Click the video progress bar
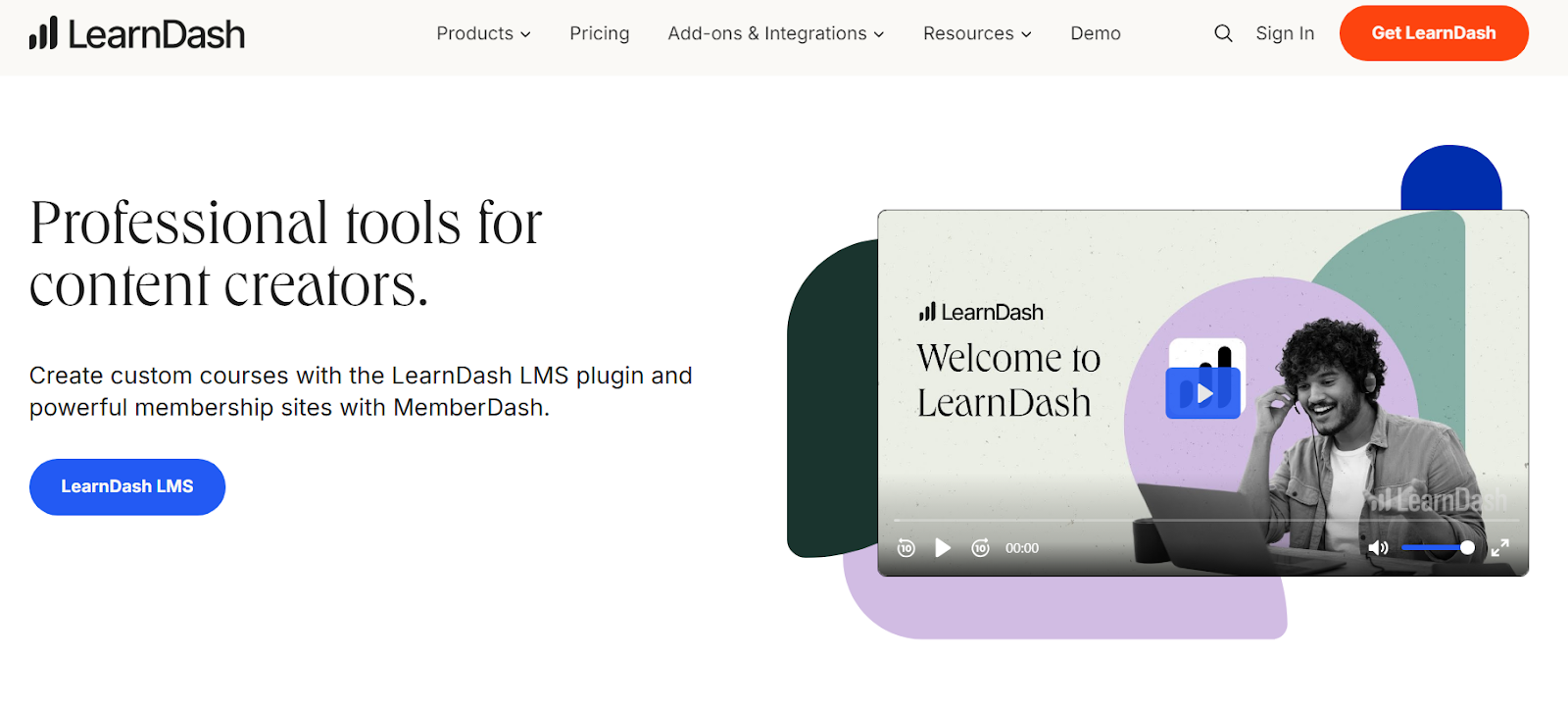 [1205, 520]
